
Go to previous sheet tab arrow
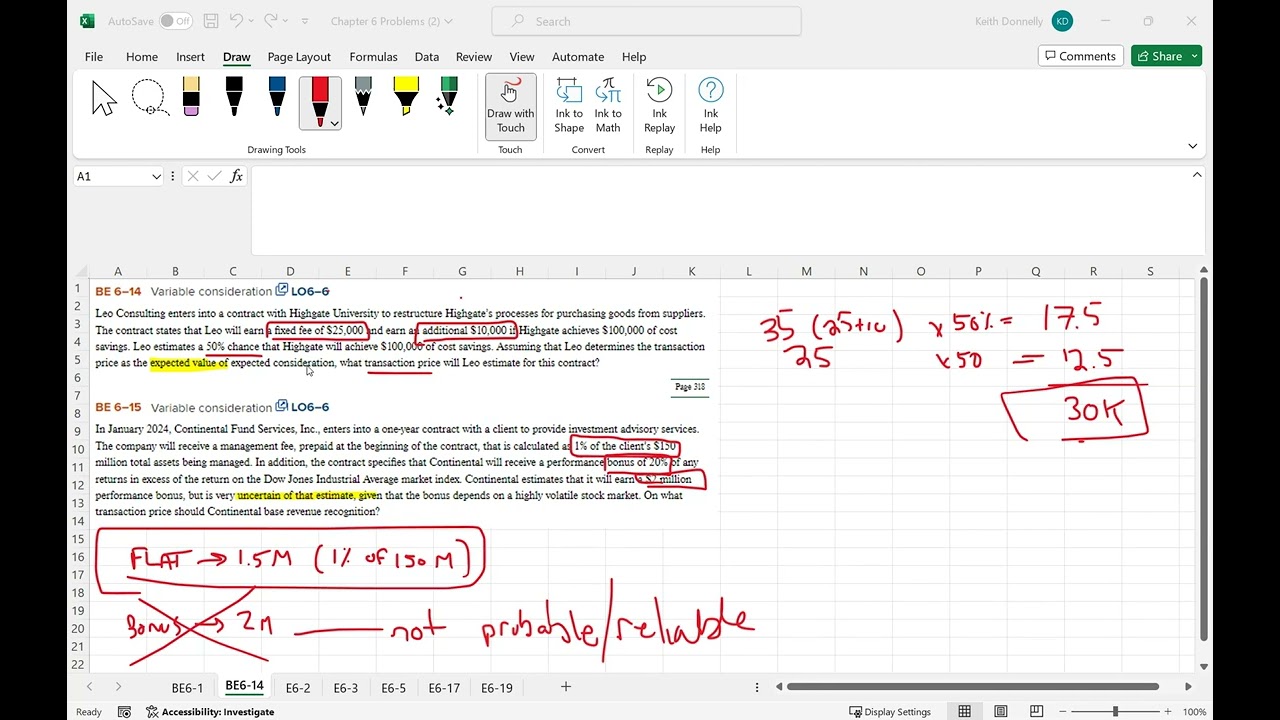pos(90,687)
